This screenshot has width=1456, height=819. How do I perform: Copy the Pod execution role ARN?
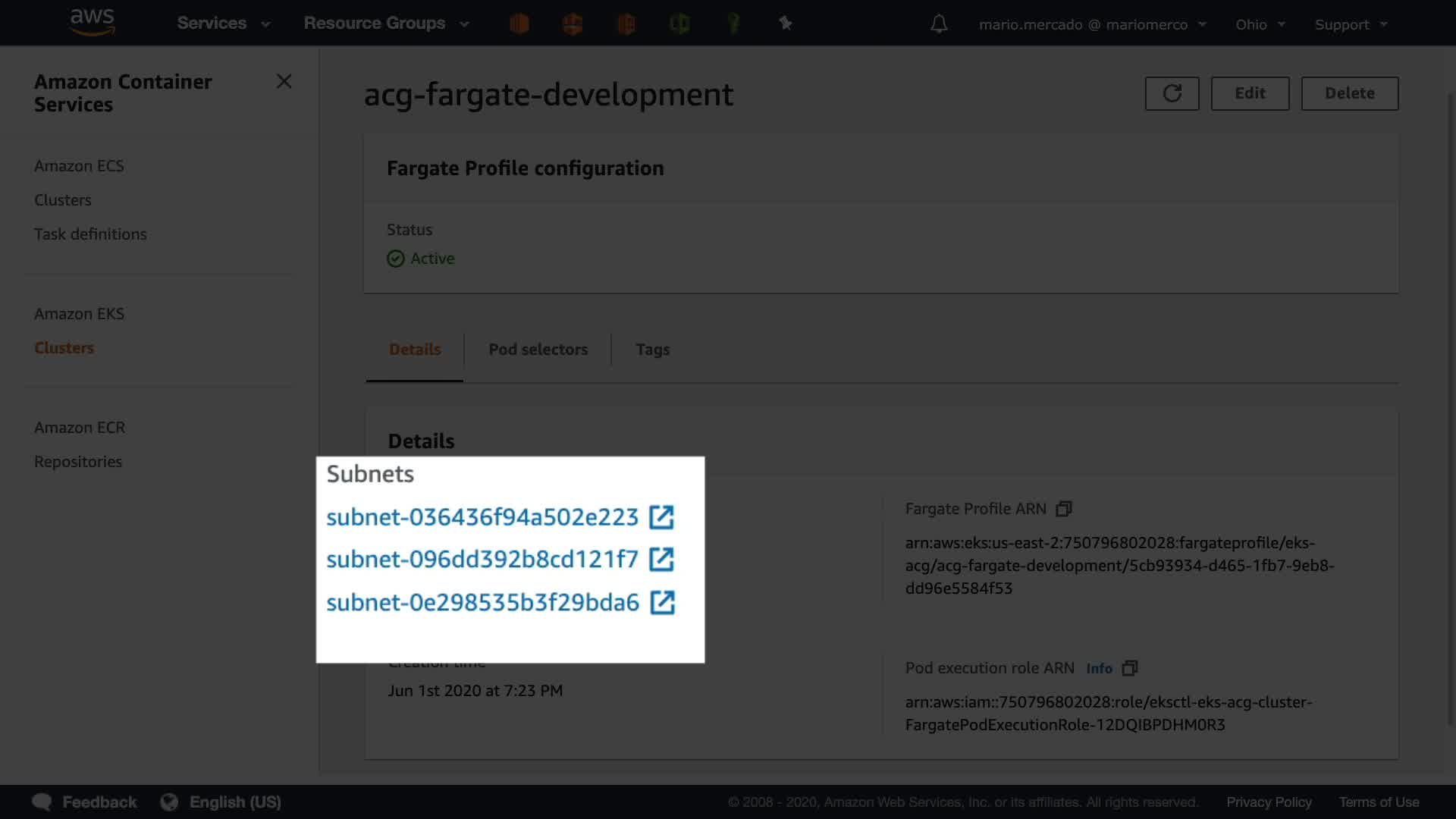click(x=1130, y=668)
